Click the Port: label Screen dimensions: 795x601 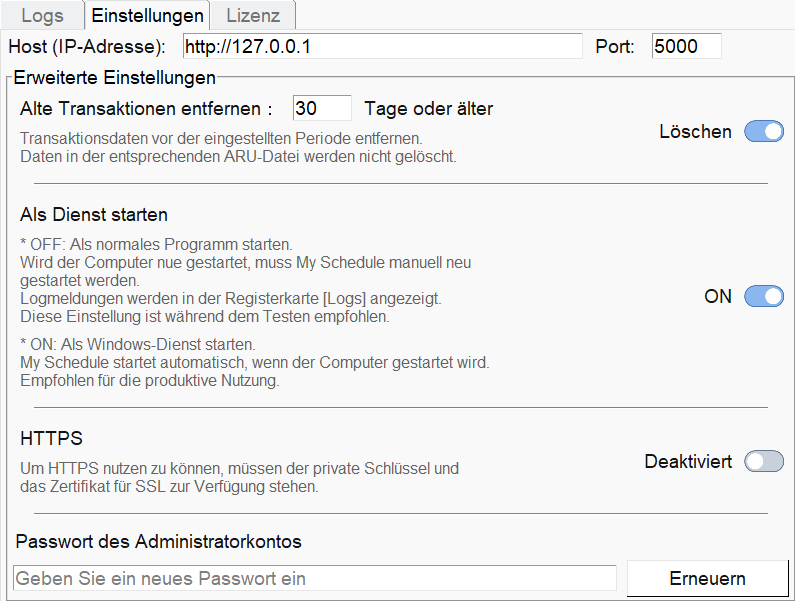615,46
